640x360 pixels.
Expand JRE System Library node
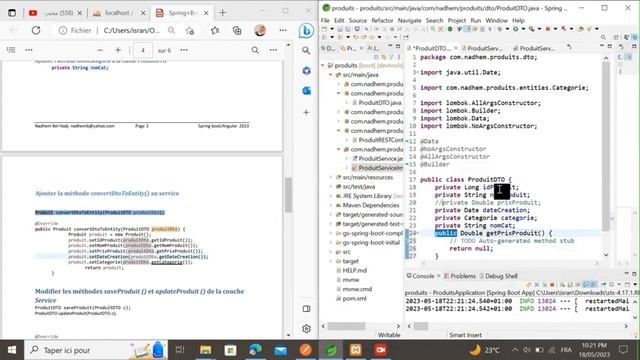tap(331, 196)
